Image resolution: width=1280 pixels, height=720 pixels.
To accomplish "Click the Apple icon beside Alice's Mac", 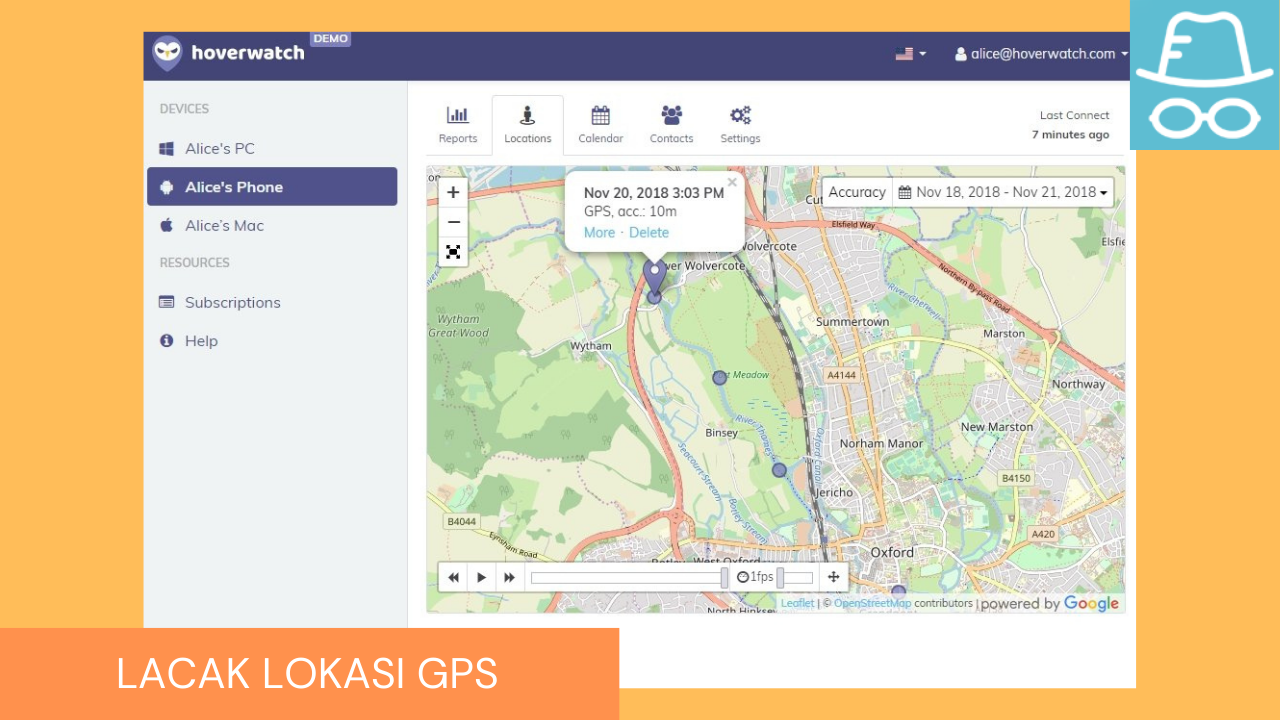I will click(166, 226).
